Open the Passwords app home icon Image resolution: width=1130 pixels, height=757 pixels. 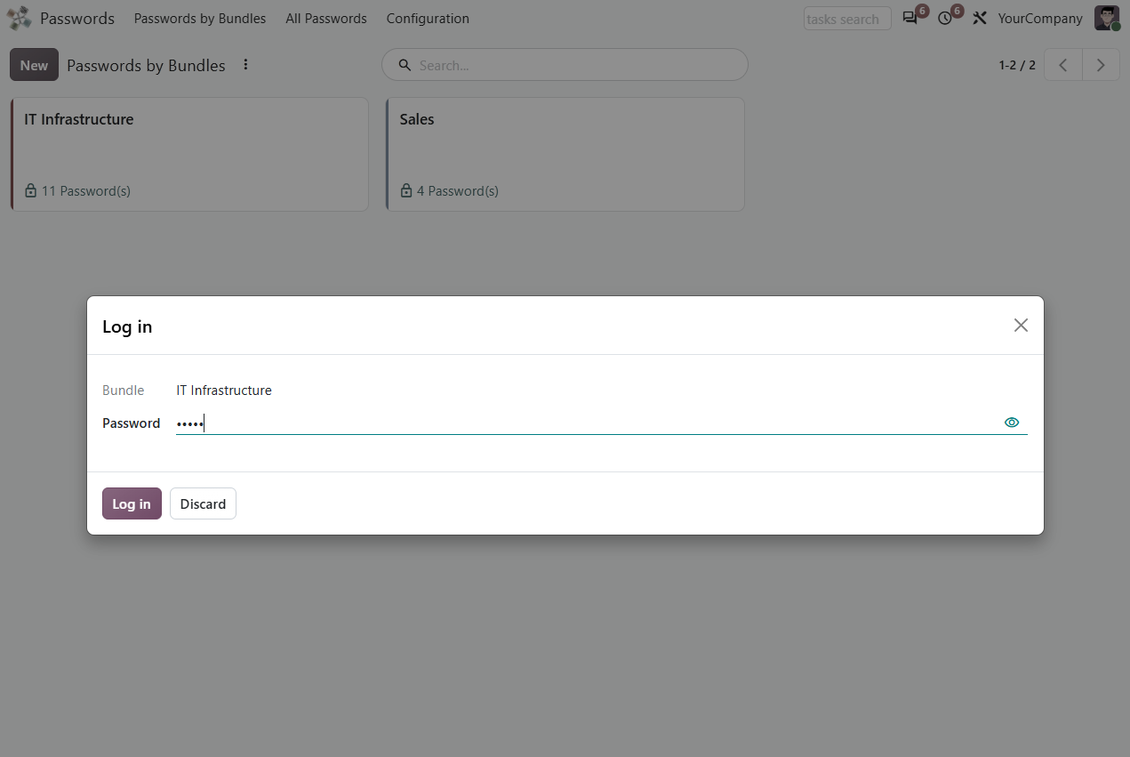point(19,18)
